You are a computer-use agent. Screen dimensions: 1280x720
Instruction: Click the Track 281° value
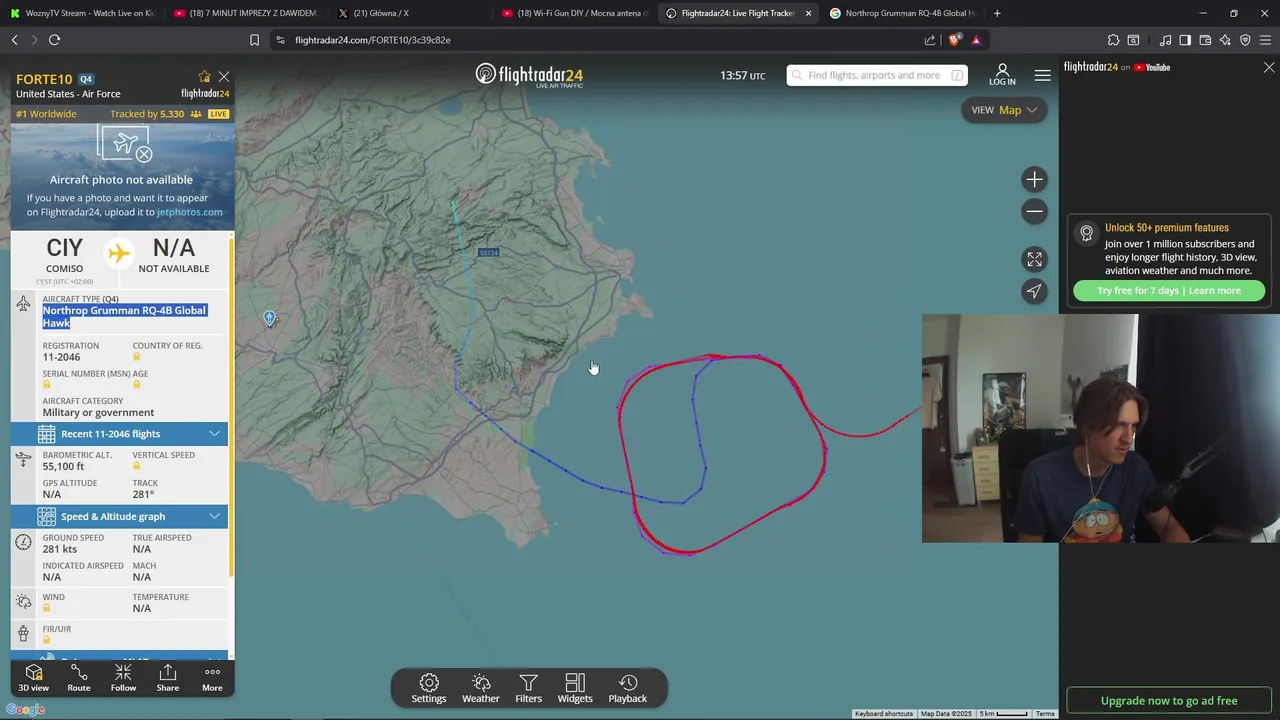coord(143,494)
